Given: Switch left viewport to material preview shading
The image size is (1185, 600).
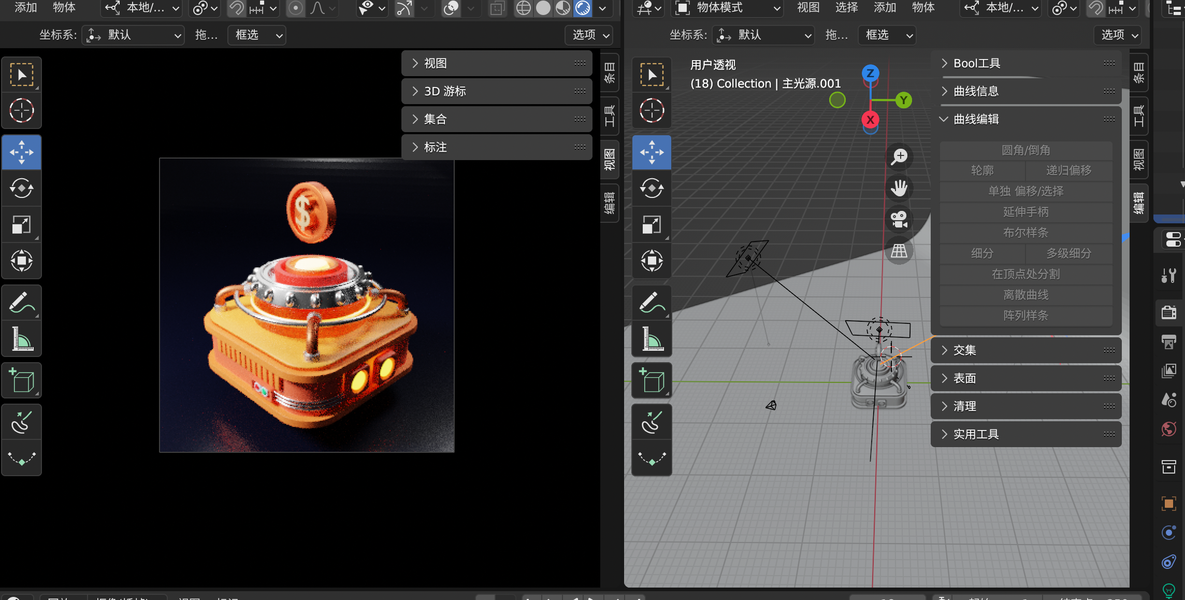Looking at the screenshot, I should 563,8.
